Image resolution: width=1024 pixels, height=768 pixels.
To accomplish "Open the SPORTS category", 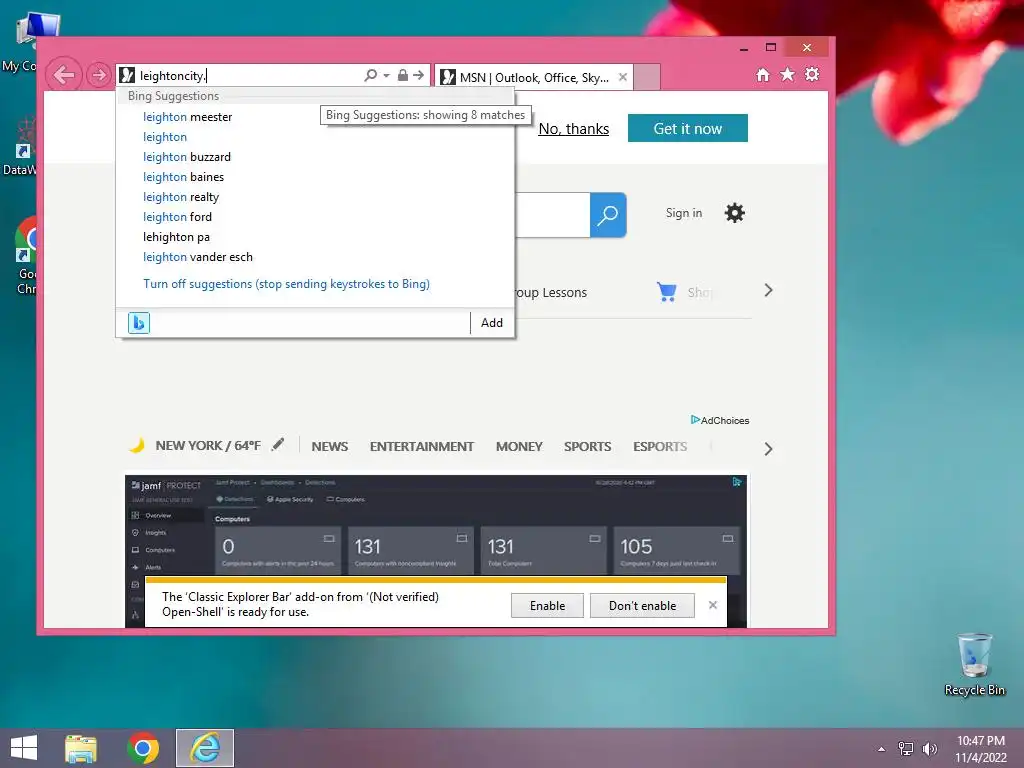I will pyautogui.click(x=588, y=447).
